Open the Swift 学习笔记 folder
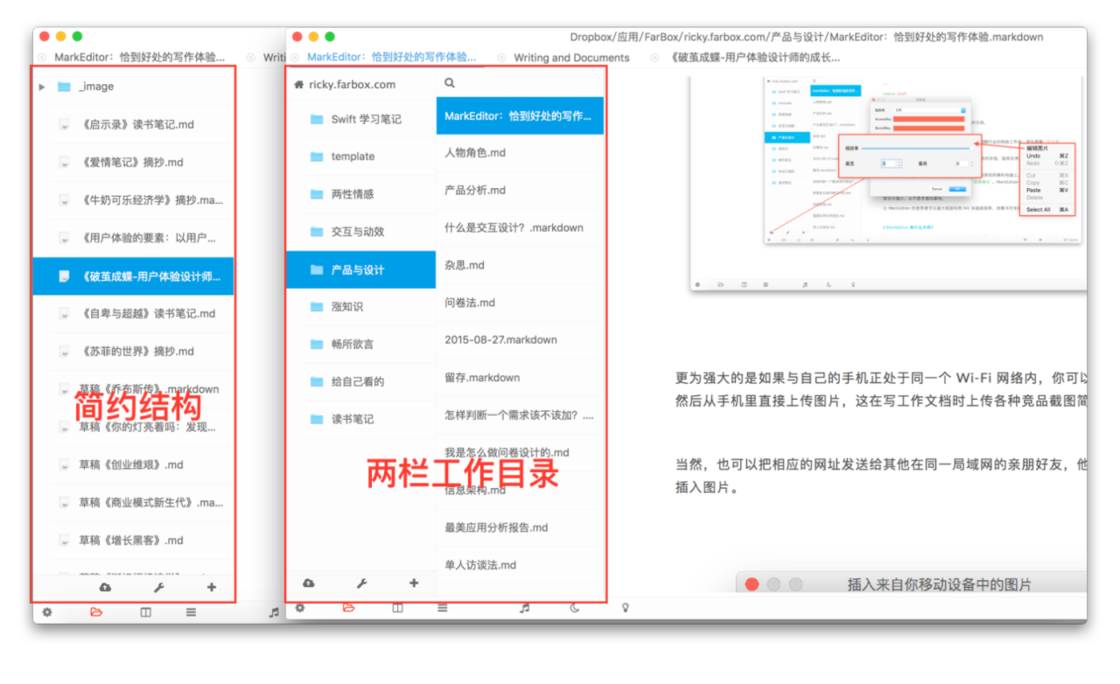Screen dimensions: 1120x684 [361, 119]
